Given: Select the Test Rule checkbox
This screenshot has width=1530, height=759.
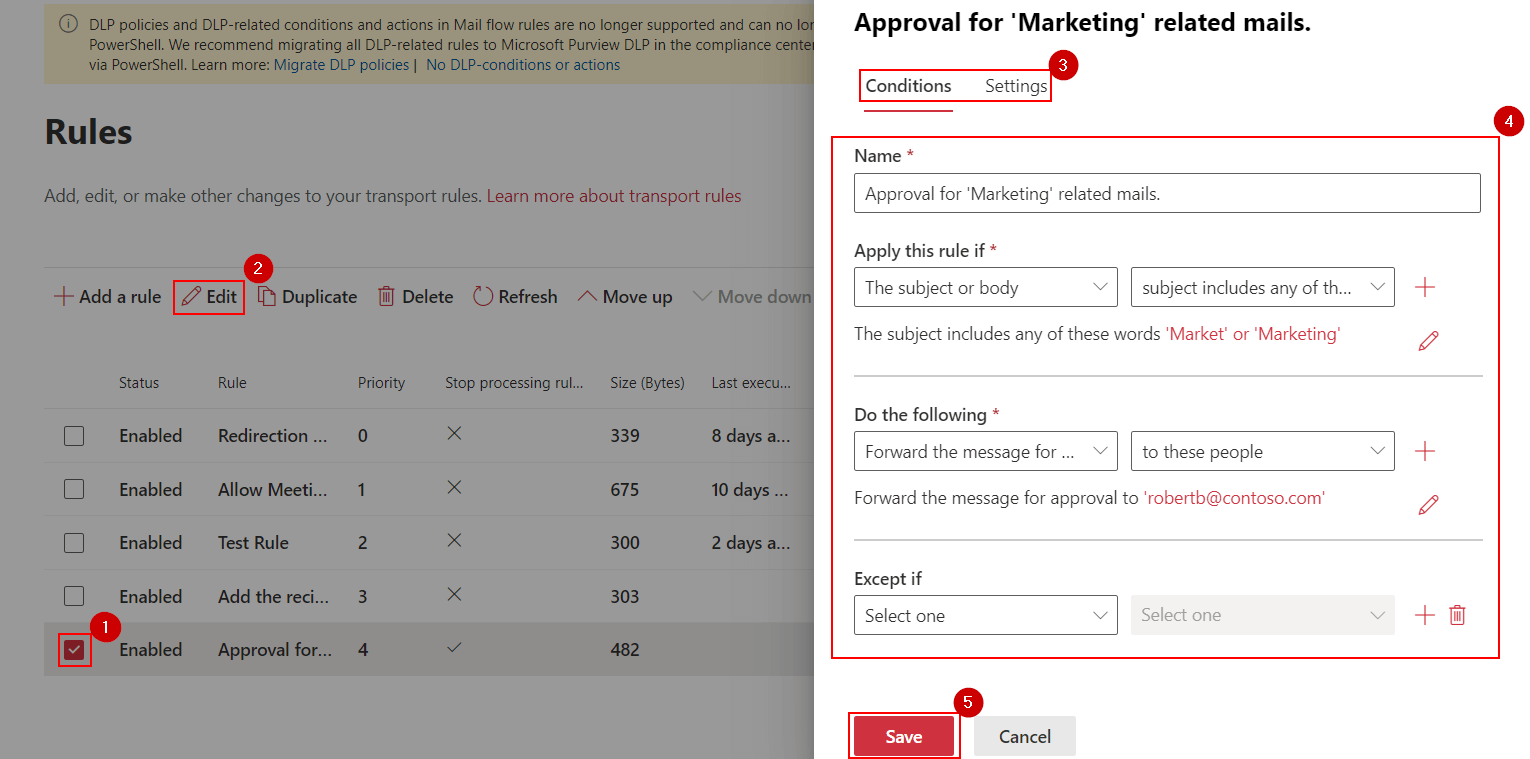Looking at the screenshot, I should point(74,543).
